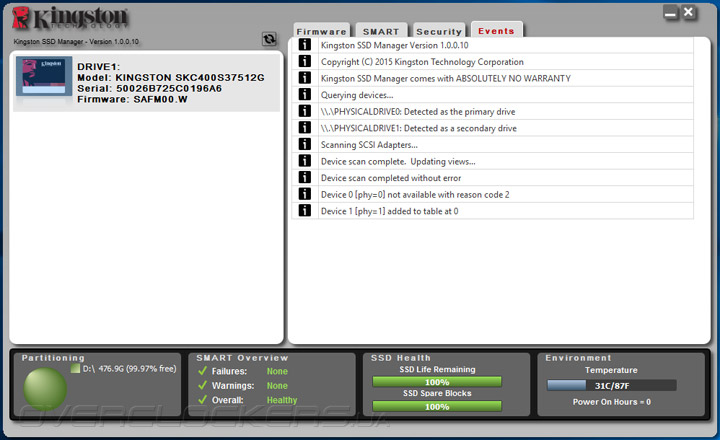
Task: Click the SSD Life Remaining progress bar
Action: pos(437,382)
